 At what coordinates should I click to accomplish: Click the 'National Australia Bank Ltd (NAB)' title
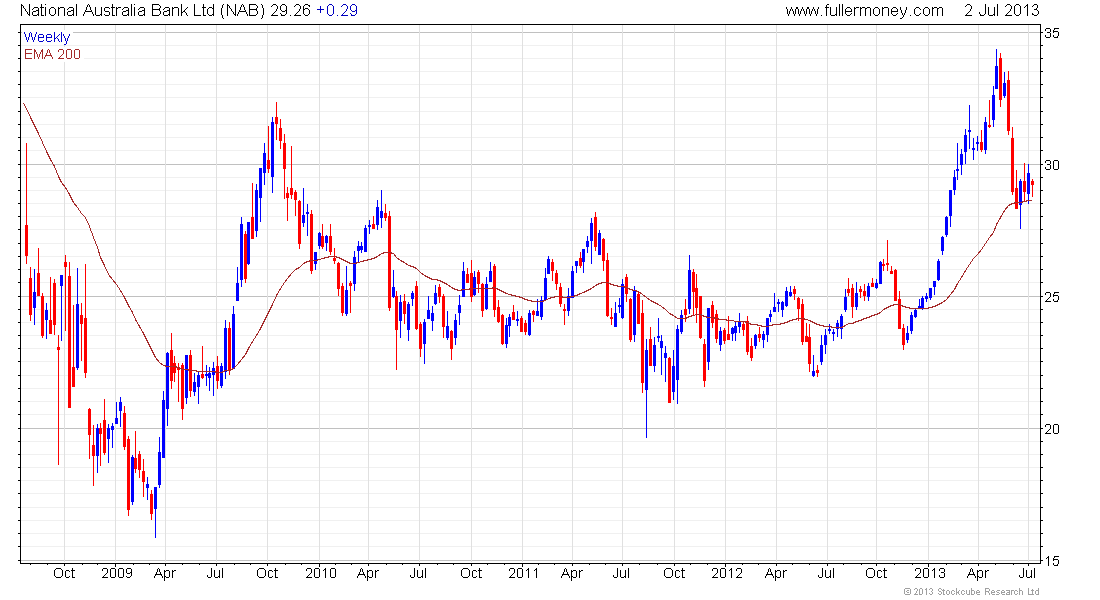tap(142, 11)
